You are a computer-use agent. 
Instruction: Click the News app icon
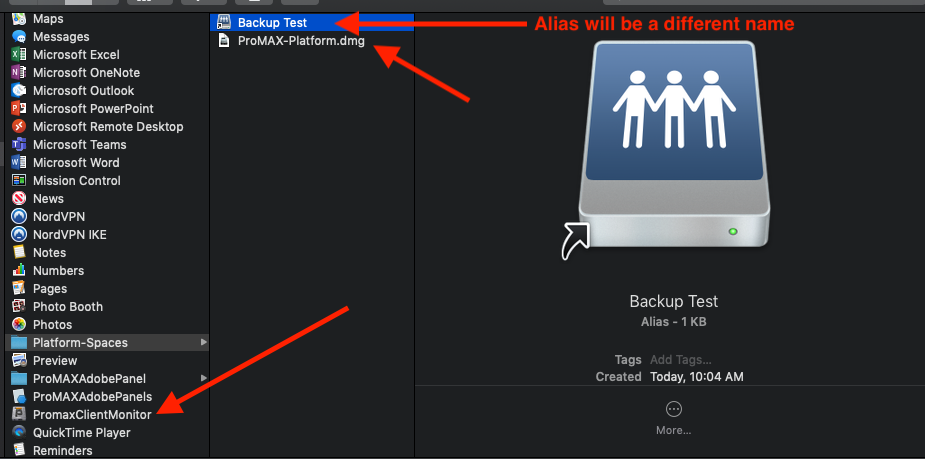[x=19, y=199]
